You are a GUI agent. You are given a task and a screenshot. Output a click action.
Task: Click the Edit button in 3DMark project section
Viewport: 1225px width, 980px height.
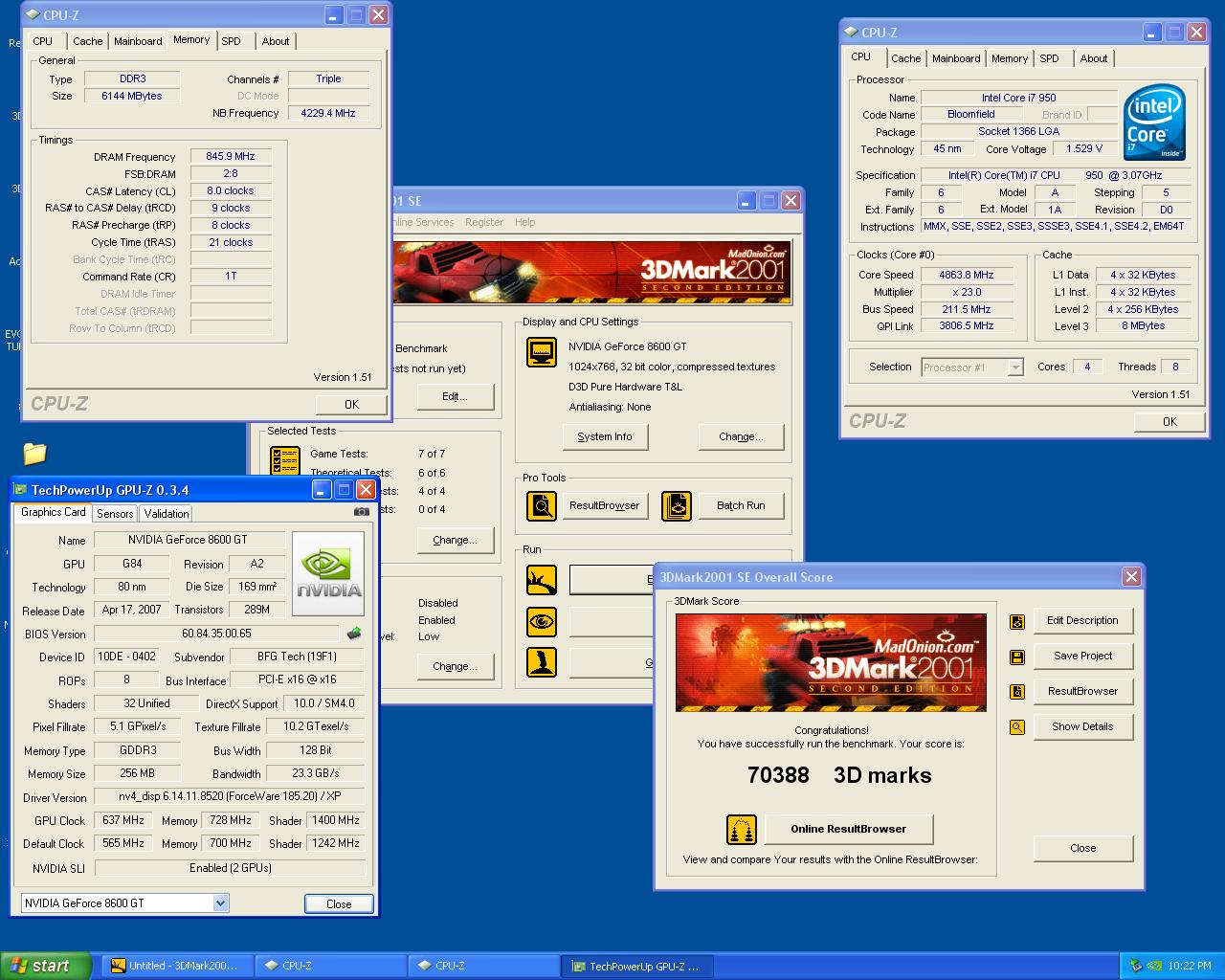(x=455, y=396)
